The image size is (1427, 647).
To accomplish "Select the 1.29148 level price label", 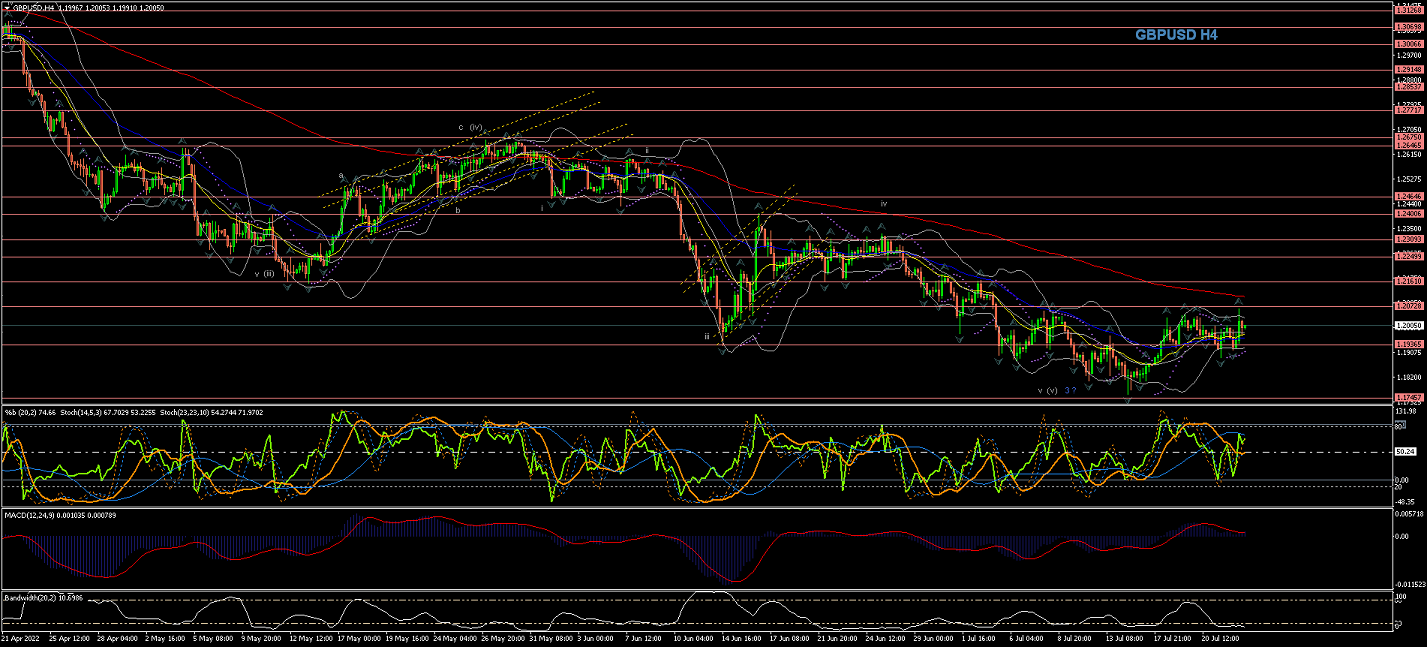I will 1407,70.
